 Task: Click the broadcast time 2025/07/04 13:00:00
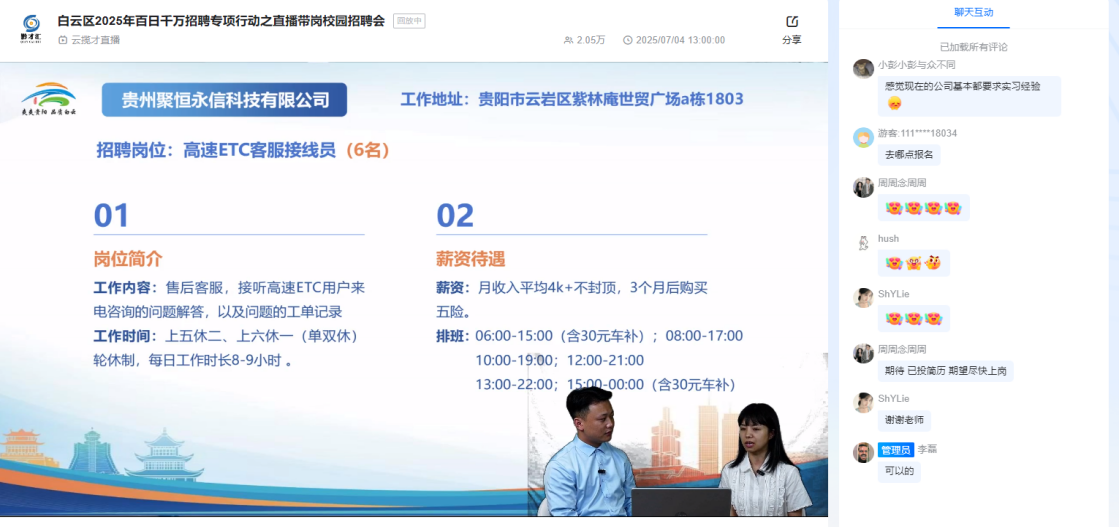[680, 40]
